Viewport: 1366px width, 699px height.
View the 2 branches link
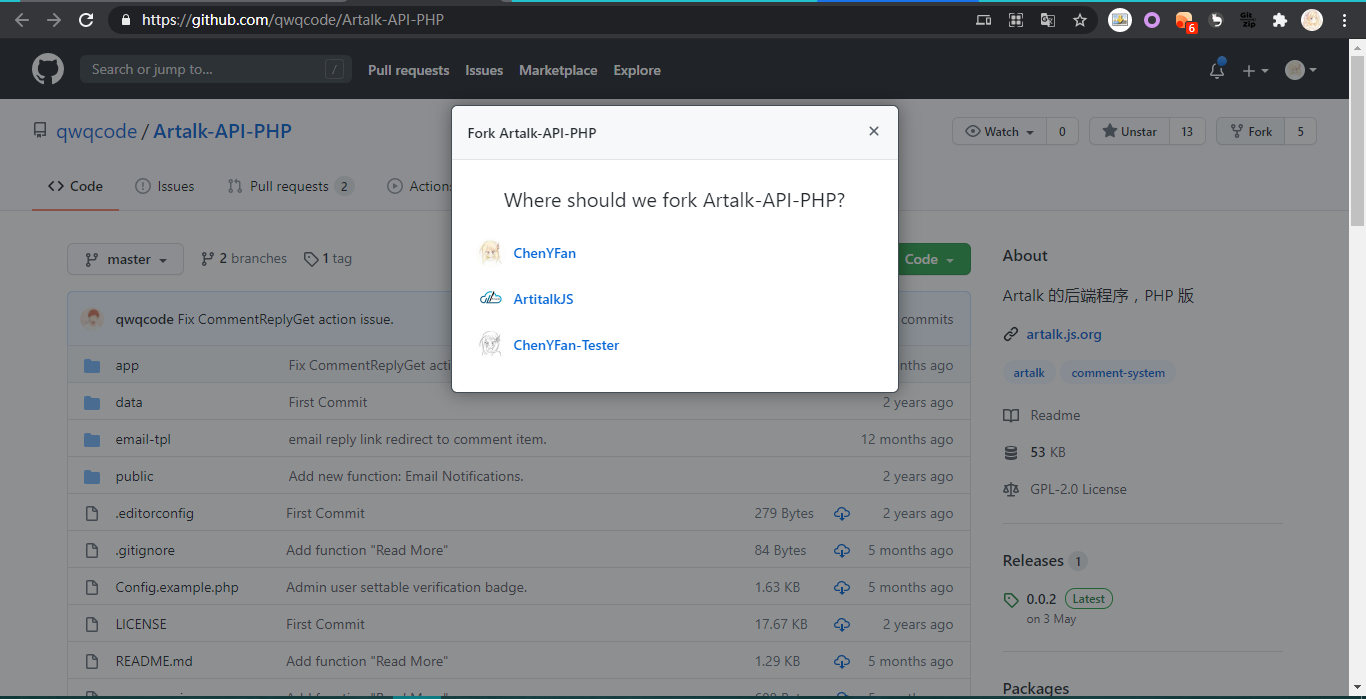pyautogui.click(x=244, y=258)
